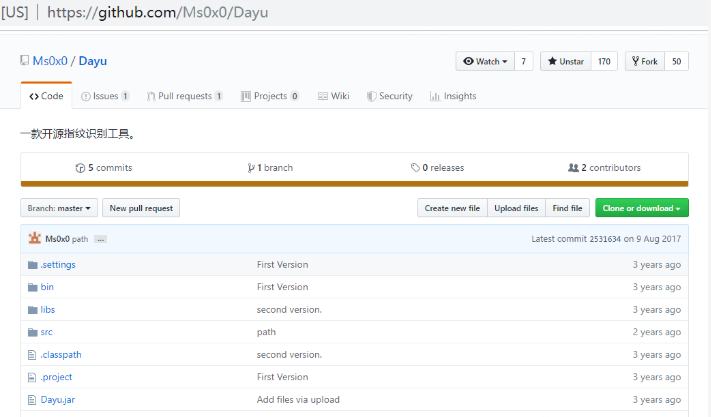711x417 pixels.
Task: Click 'Add files via upload' commit message
Action: (x=298, y=400)
